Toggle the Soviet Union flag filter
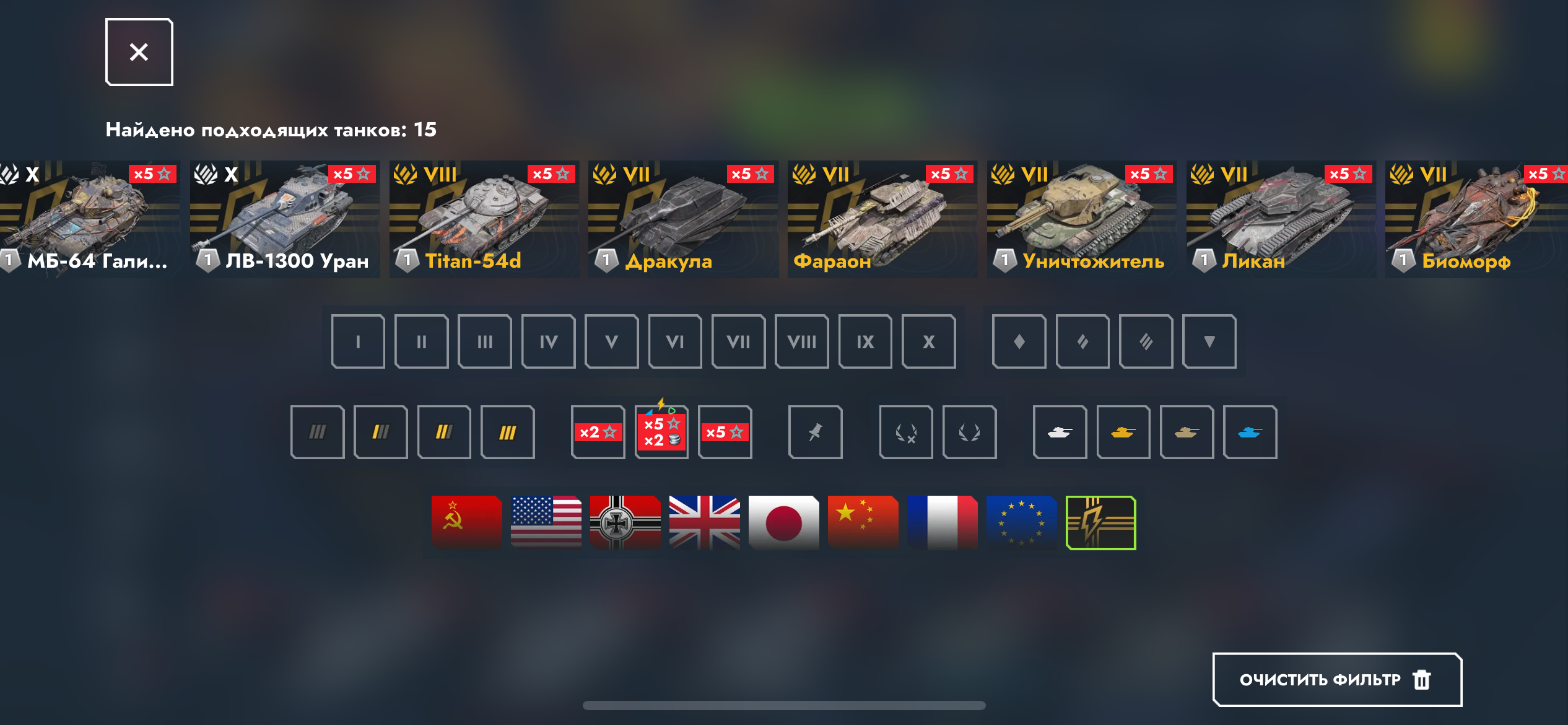The image size is (1568, 725). click(x=466, y=522)
